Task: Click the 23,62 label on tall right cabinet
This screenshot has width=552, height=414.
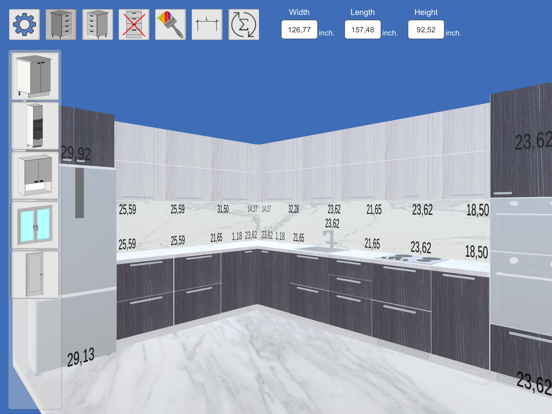Action: [533, 141]
